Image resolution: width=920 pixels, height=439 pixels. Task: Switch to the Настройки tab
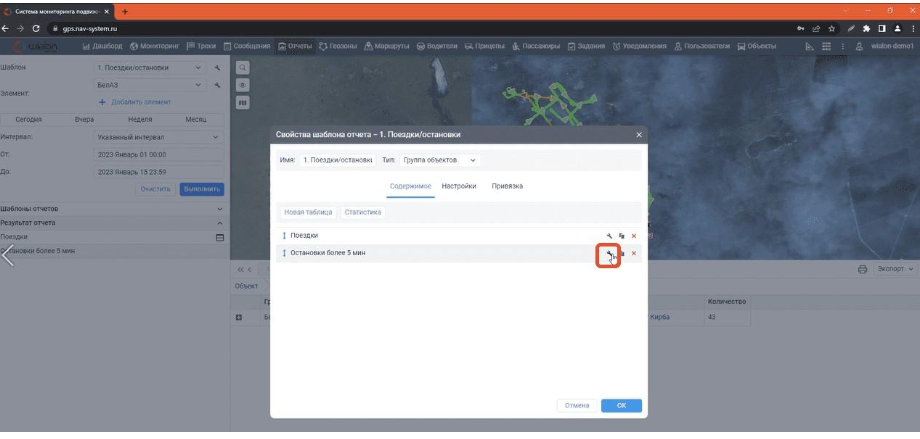(x=459, y=186)
